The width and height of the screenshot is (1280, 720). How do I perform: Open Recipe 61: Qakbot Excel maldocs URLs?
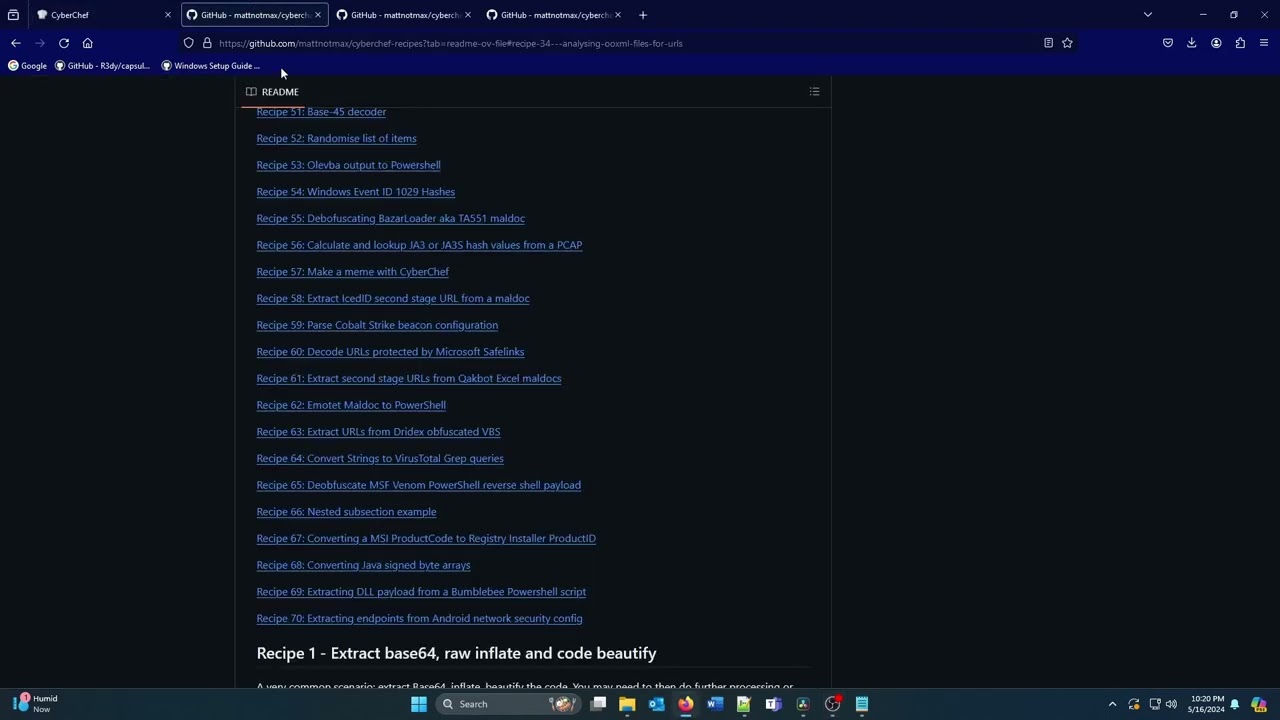[408, 379]
